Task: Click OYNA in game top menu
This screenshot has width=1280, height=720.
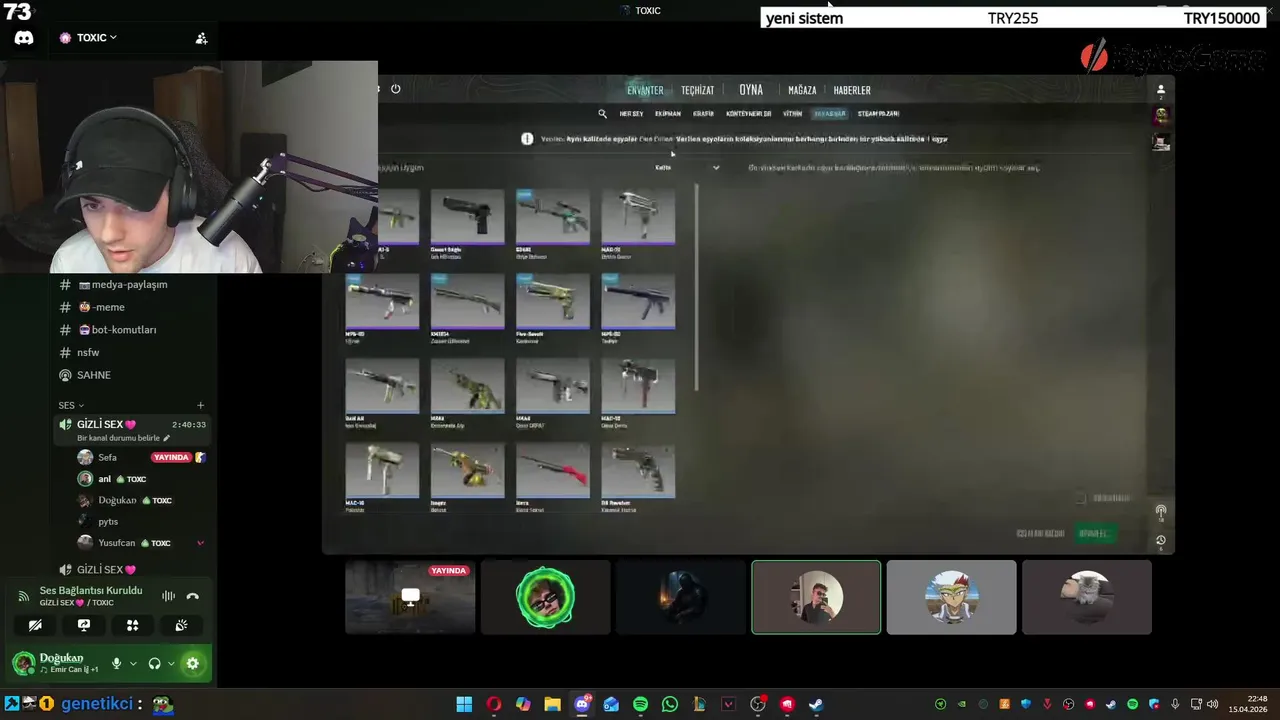Action: pos(751,90)
